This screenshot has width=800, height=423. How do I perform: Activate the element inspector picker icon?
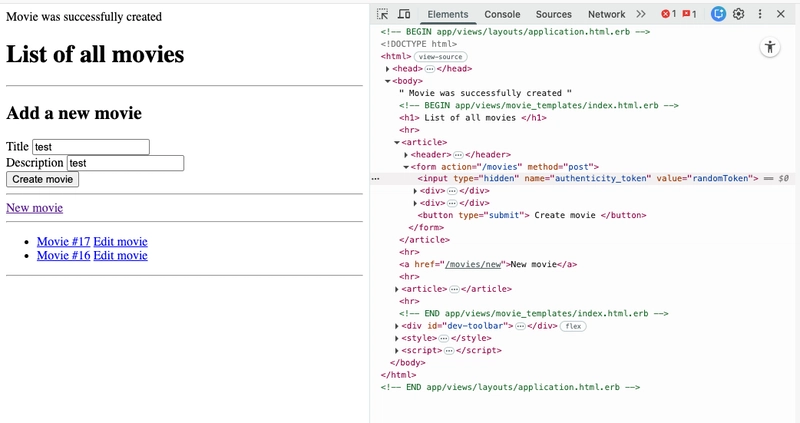(382, 14)
